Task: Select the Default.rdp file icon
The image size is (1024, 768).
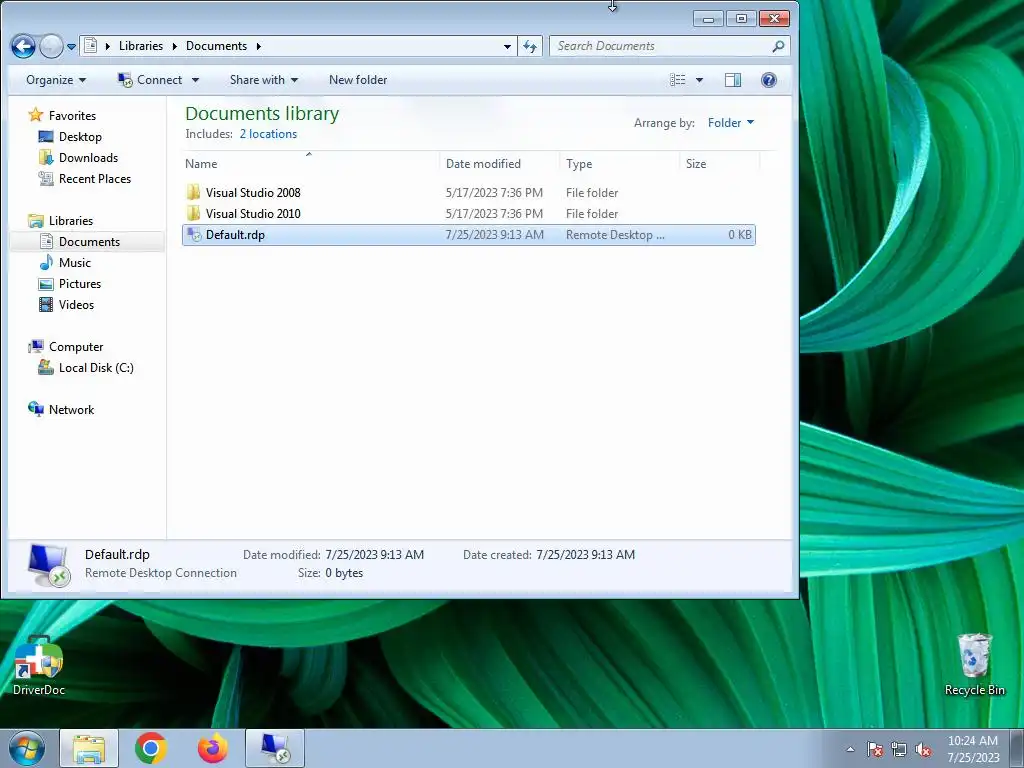Action: tap(194, 234)
